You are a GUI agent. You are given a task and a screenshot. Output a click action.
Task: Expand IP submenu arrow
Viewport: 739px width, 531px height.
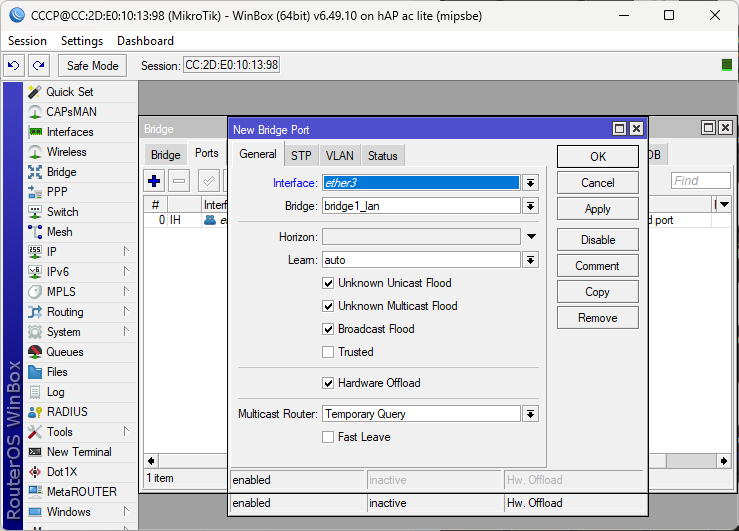126,251
